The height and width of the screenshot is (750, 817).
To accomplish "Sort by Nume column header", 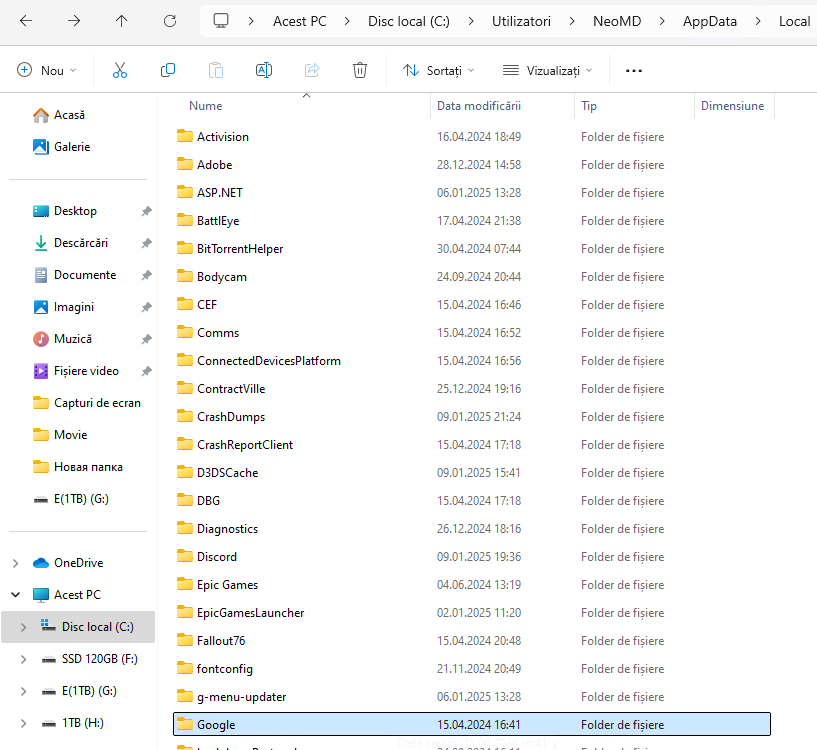I will [206, 106].
